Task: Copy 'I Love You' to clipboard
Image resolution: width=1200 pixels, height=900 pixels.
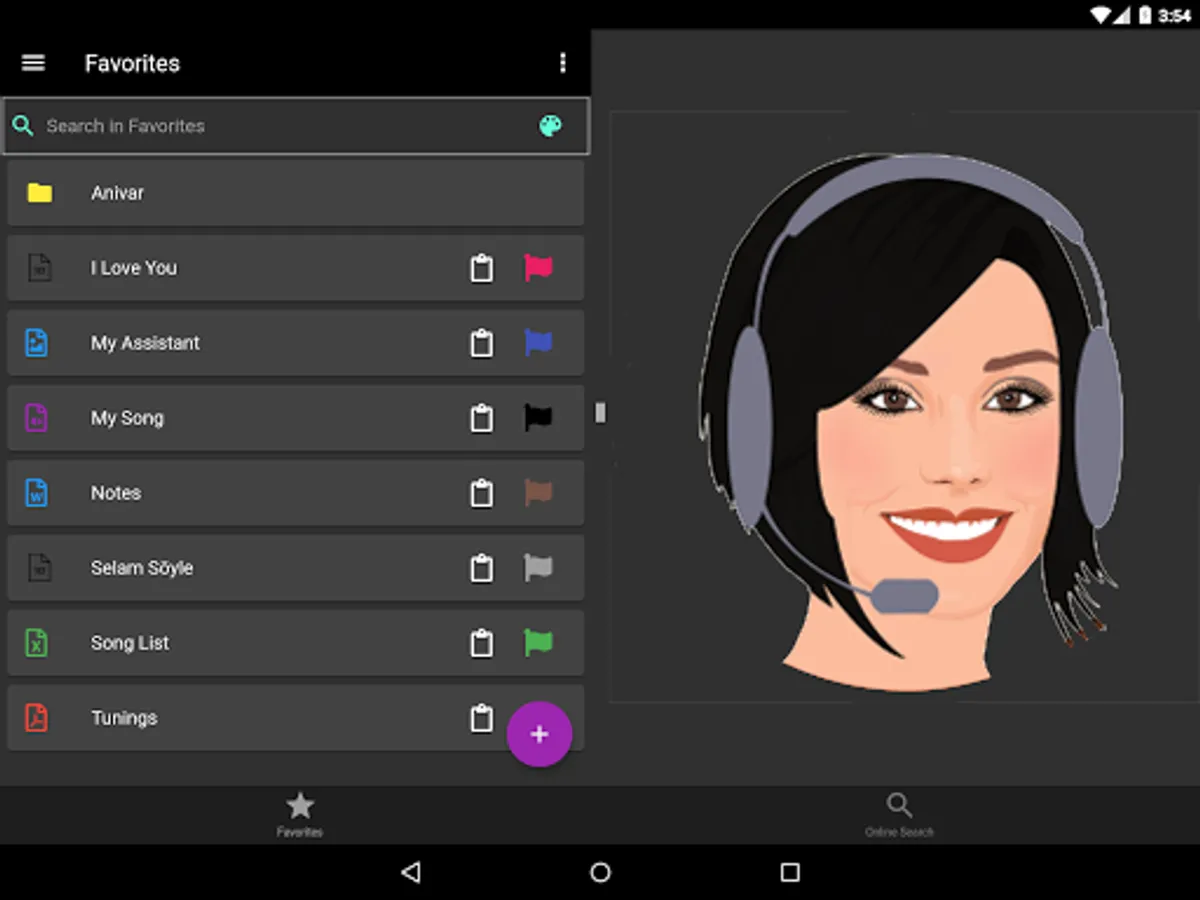Action: click(481, 268)
